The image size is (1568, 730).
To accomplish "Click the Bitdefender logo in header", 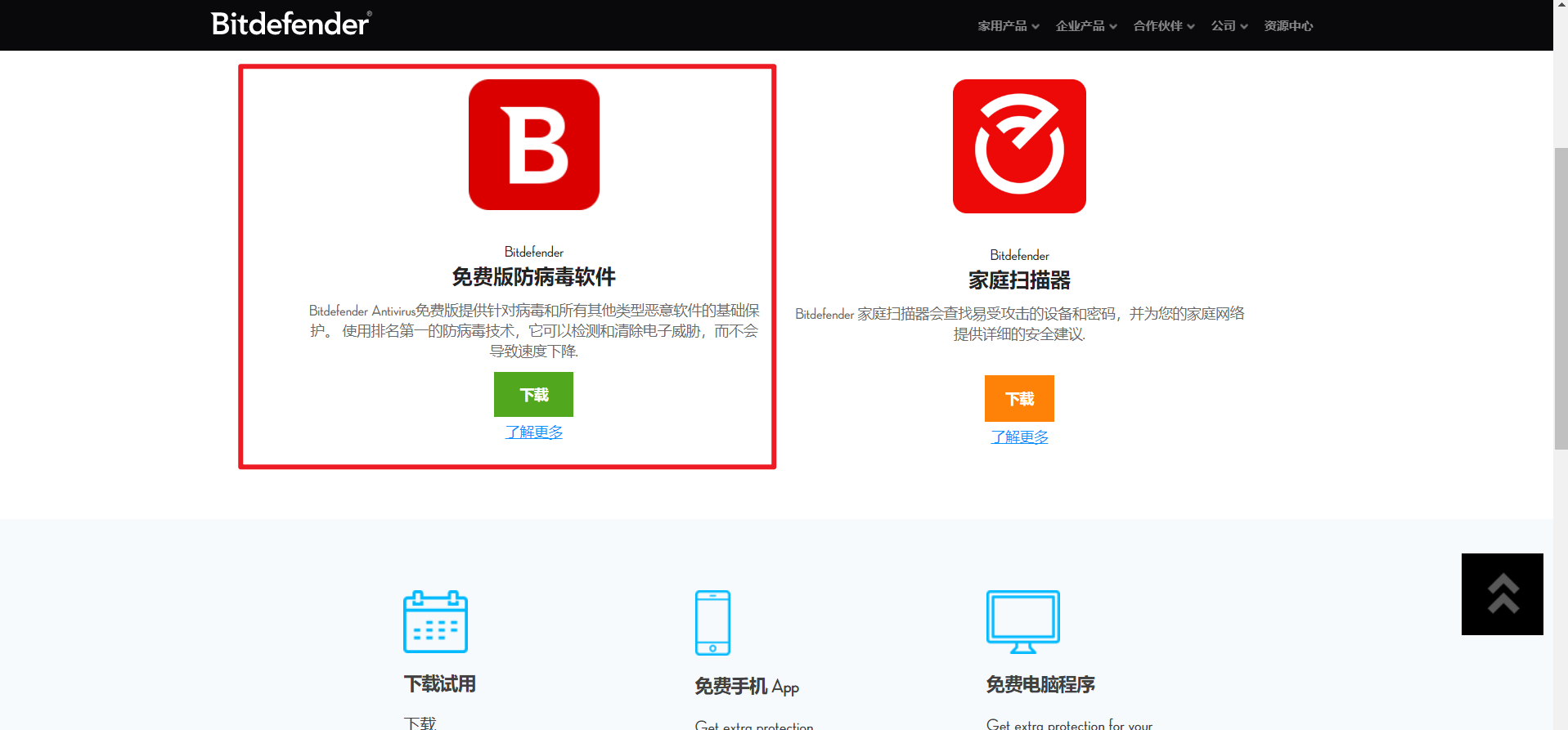I will pyautogui.click(x=291, y=24).
